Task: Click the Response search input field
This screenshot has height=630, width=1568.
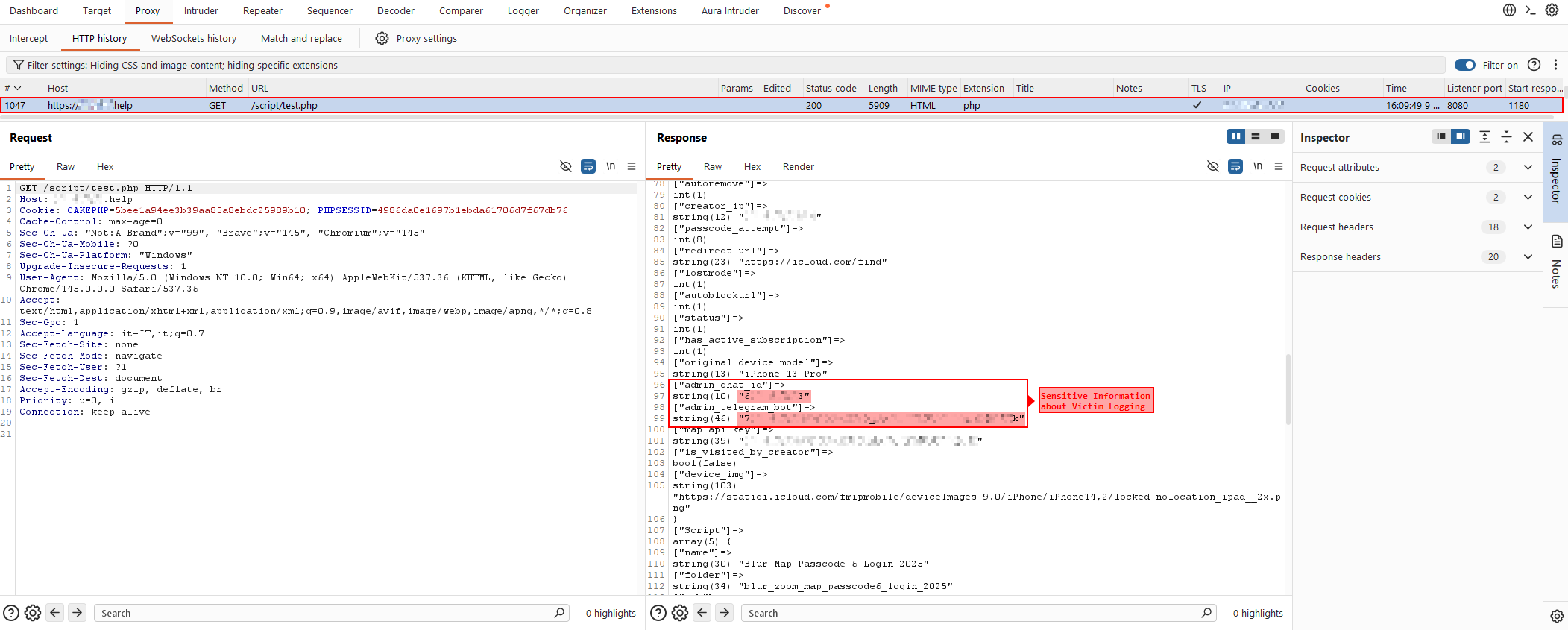Action: 969,613
